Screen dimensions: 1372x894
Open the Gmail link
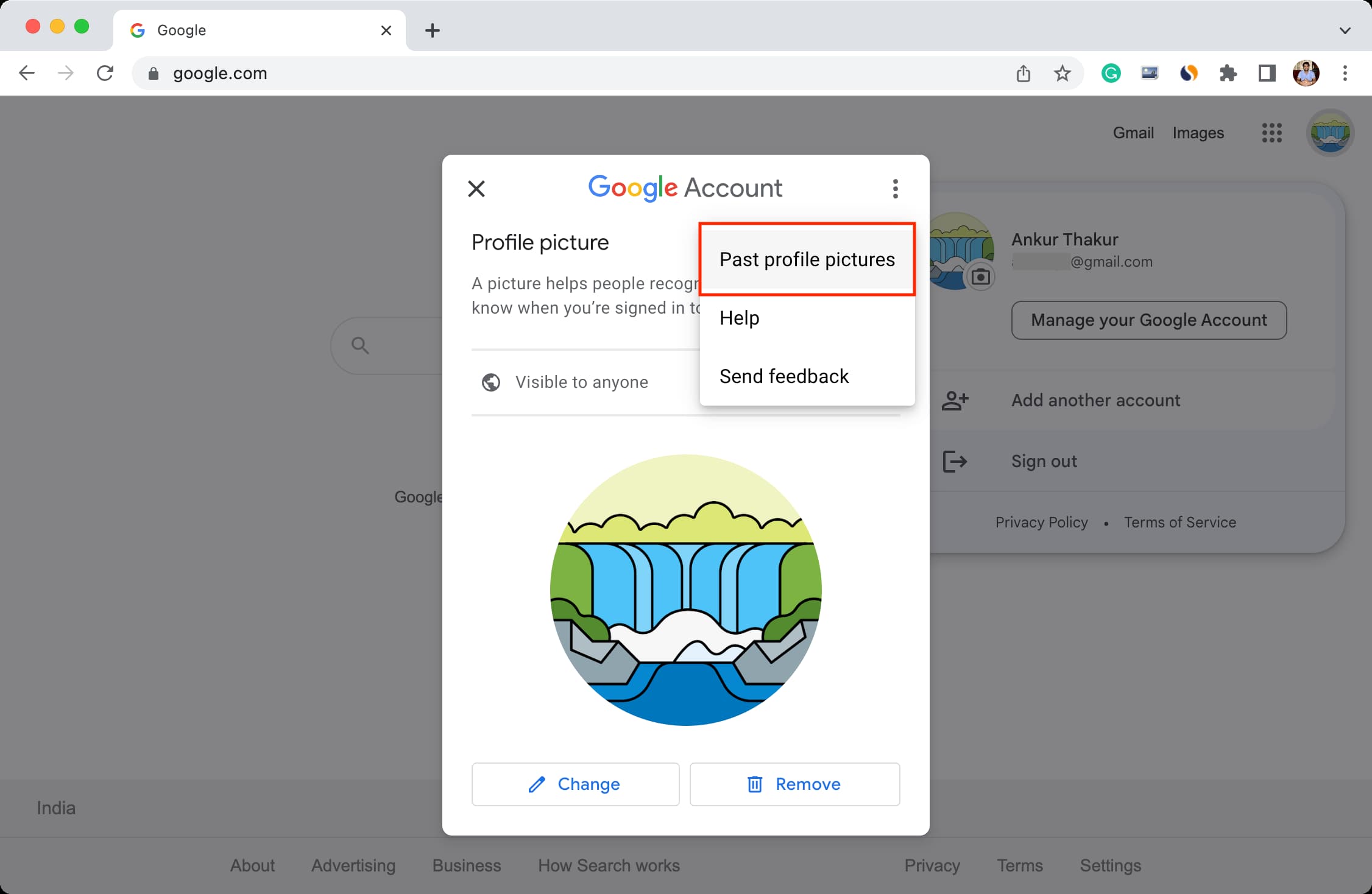1133,133
